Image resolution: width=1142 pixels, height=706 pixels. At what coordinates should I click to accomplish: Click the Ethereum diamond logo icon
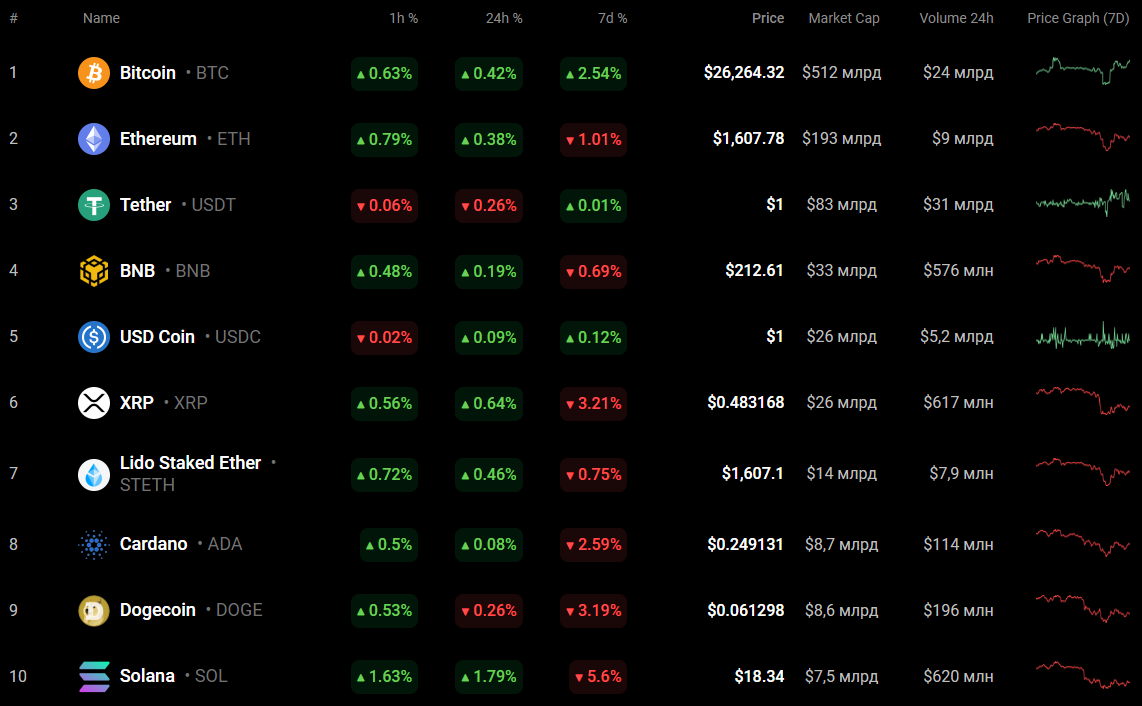pos(94,139)
